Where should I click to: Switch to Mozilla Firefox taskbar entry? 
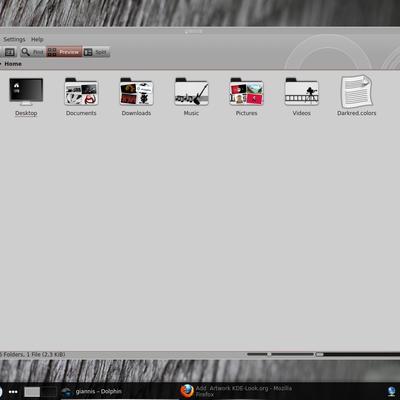pos(237,391)
